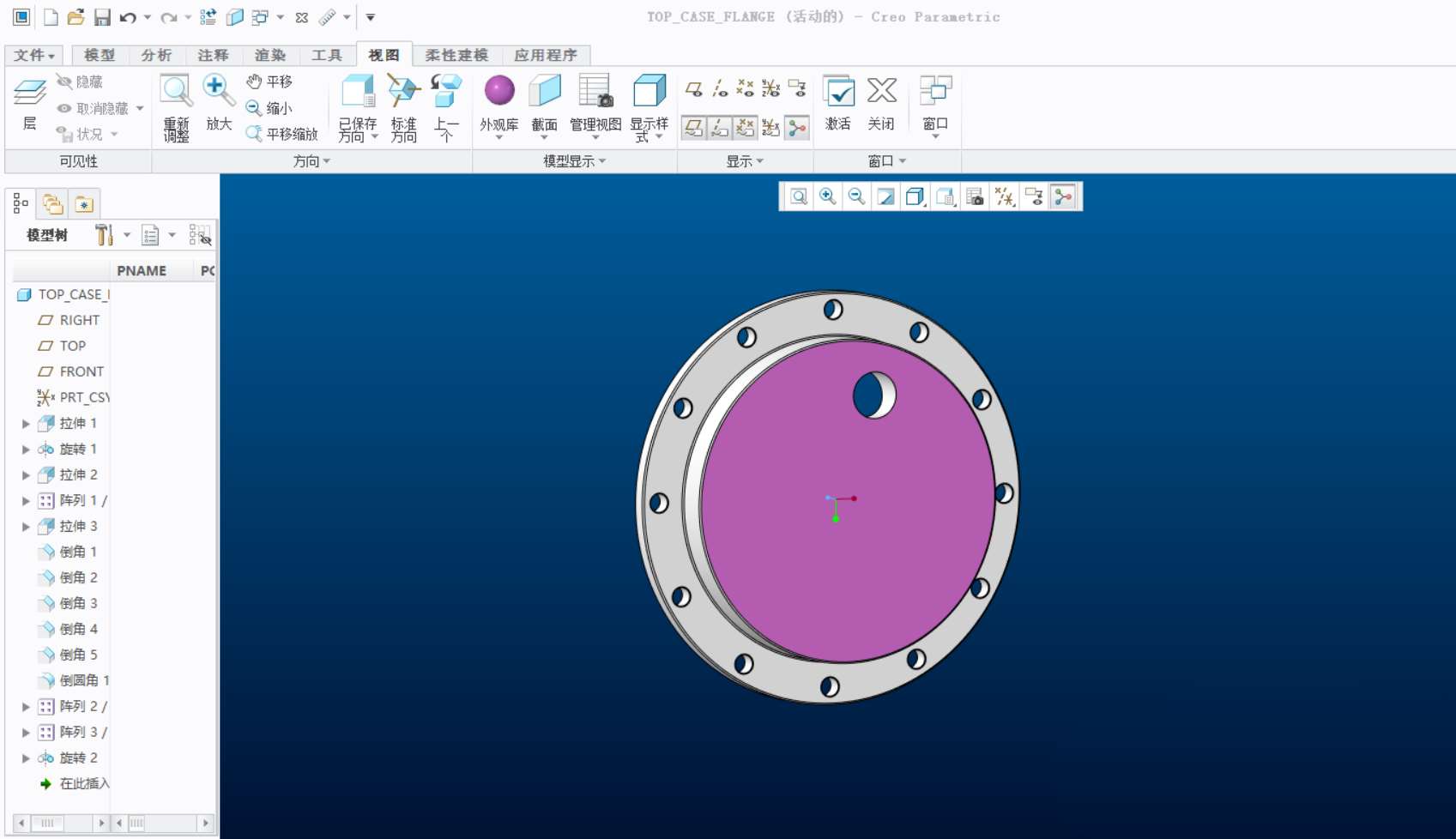
Task: Open 显示样式 display style dropdown
Action: [x=649, y=108]
